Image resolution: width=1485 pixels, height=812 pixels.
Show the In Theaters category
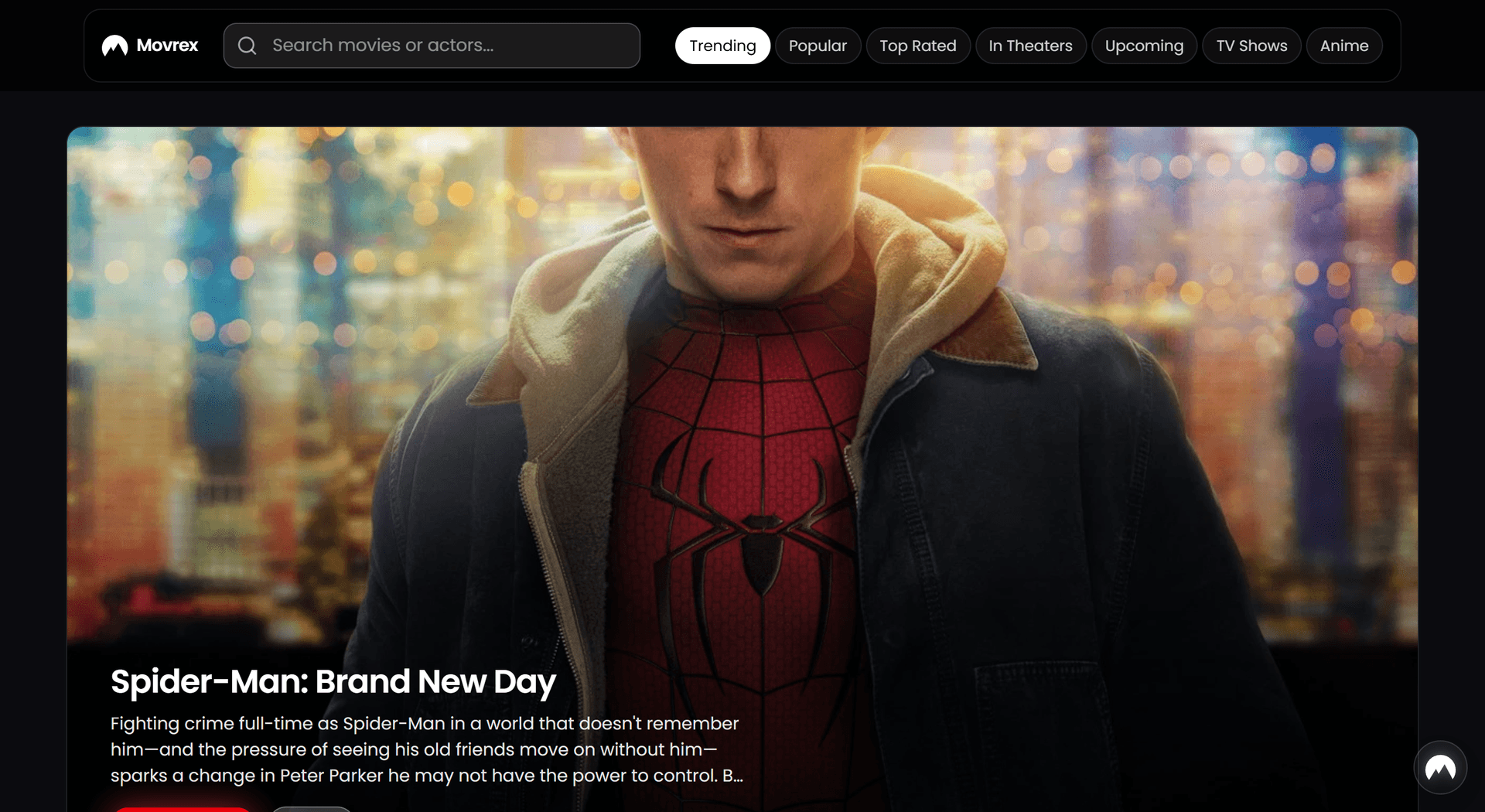point(1030,46)
